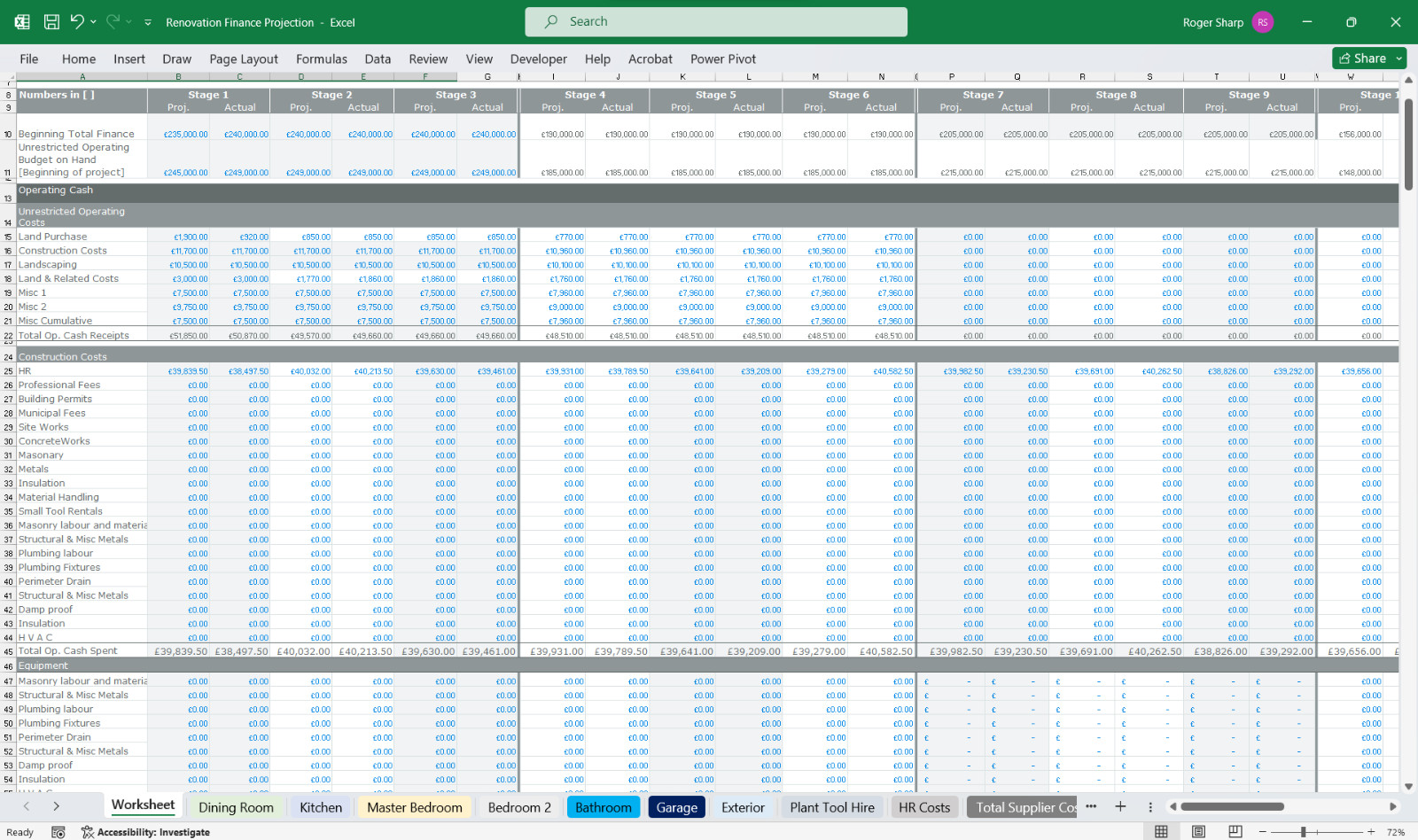This screenshot has height=840, width=1418.
Task: Click the Undo arrow icon
Action: 77,21
